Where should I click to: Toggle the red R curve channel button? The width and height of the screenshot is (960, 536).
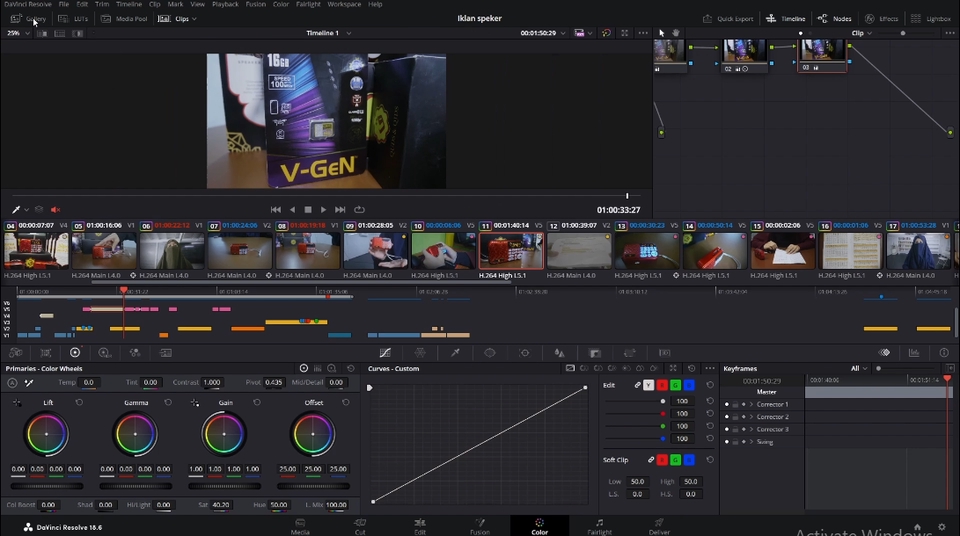click(662, 385)
